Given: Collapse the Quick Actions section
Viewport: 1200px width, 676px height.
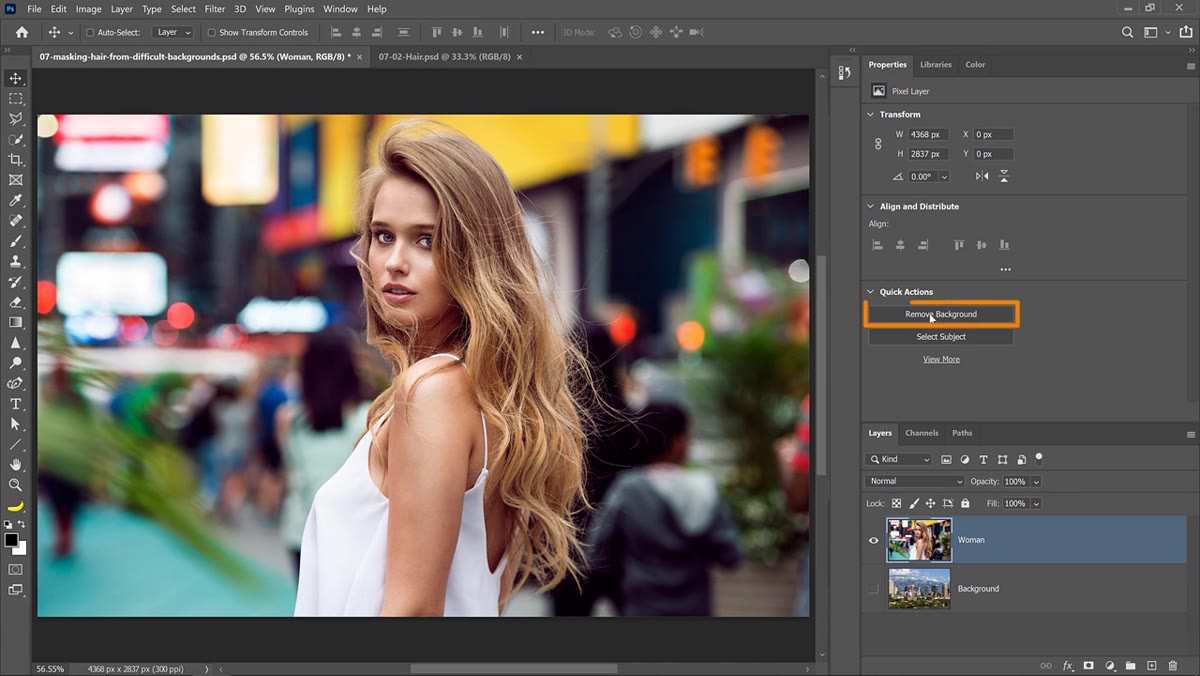Looking at the screenshot, I should (x=870, y=292).
